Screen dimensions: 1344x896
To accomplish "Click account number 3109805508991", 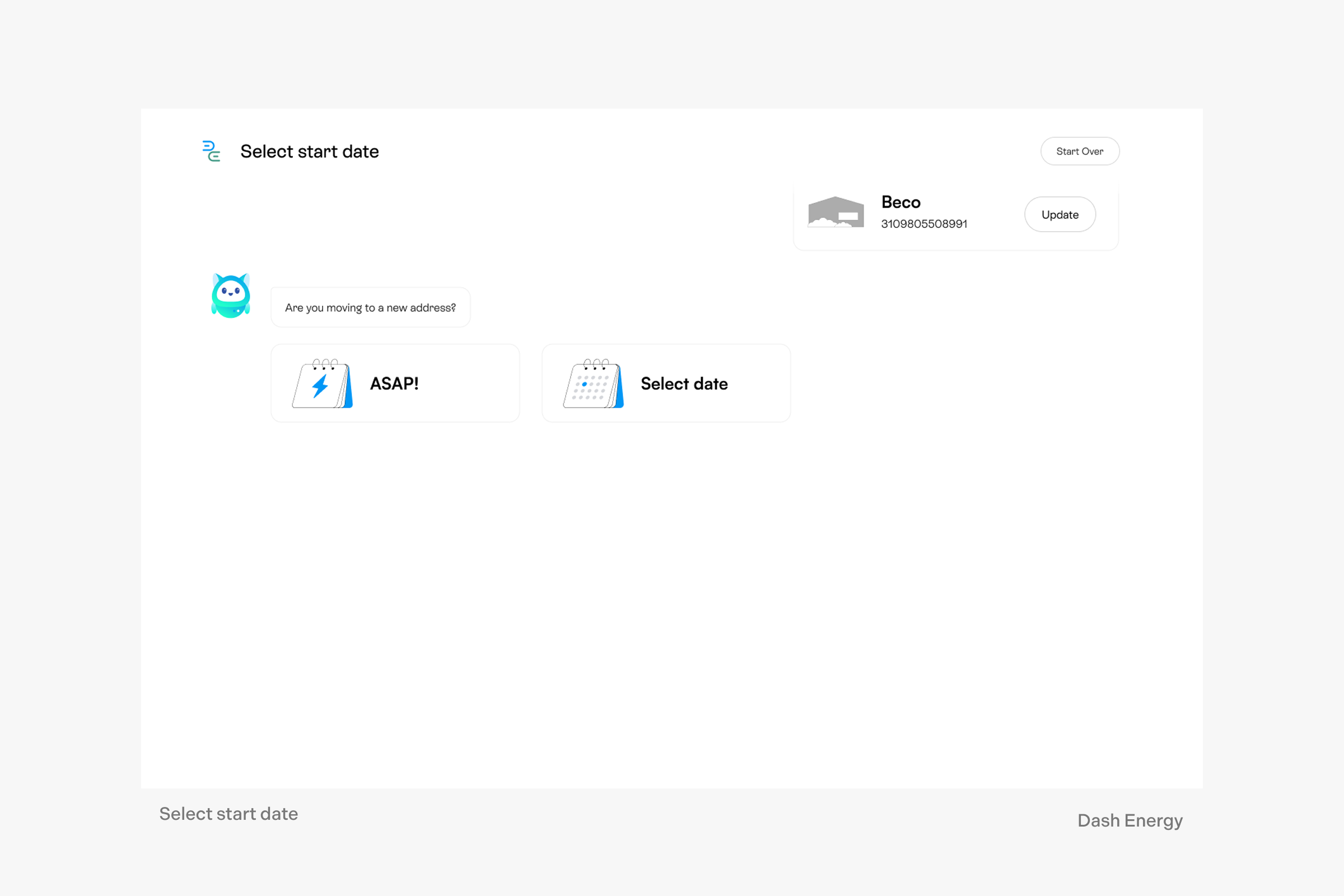I will click(923, 224).
